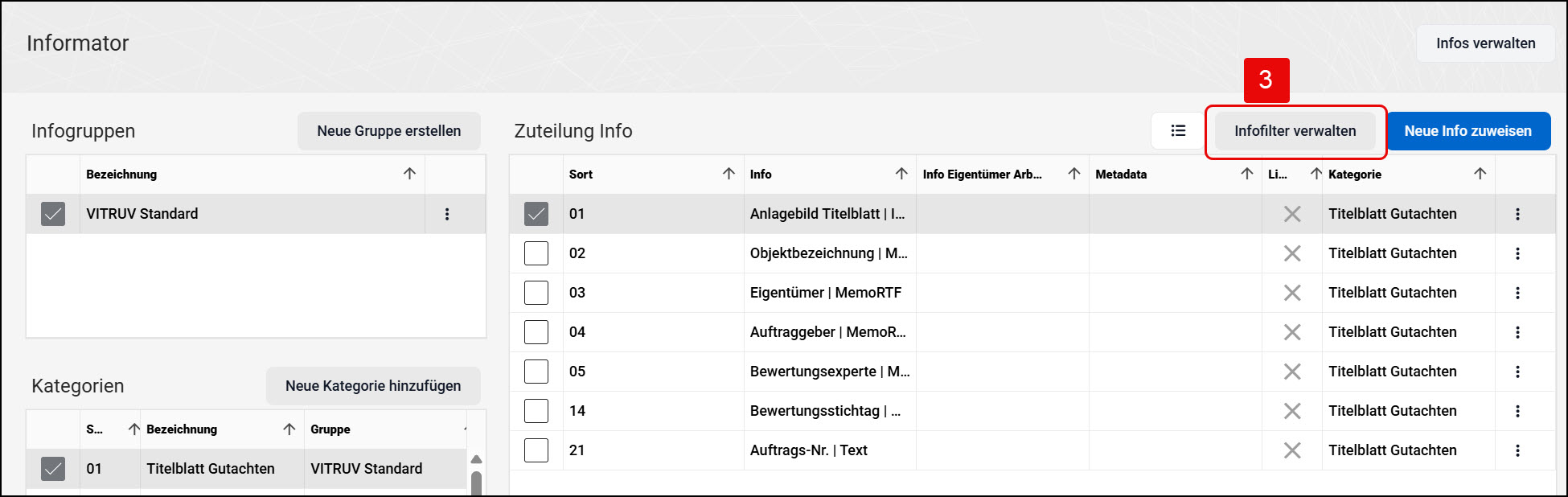Image resolution: width=1568 pixels, height=497 pixels.
Task: Open three-dot menu for row 02 Objektbezeichnung
Action: coord(1517,253)
